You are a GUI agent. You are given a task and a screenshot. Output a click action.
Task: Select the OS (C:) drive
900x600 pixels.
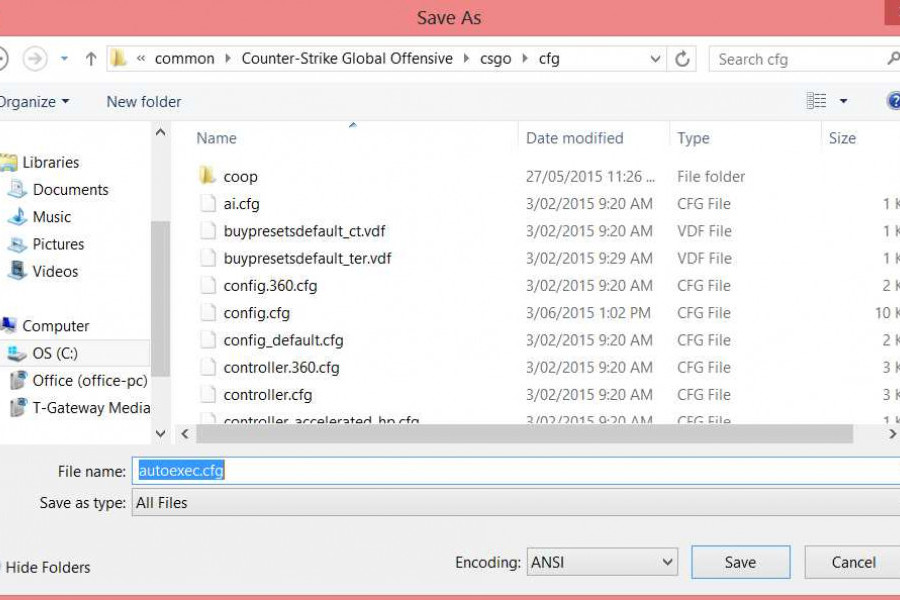[55, 353]
